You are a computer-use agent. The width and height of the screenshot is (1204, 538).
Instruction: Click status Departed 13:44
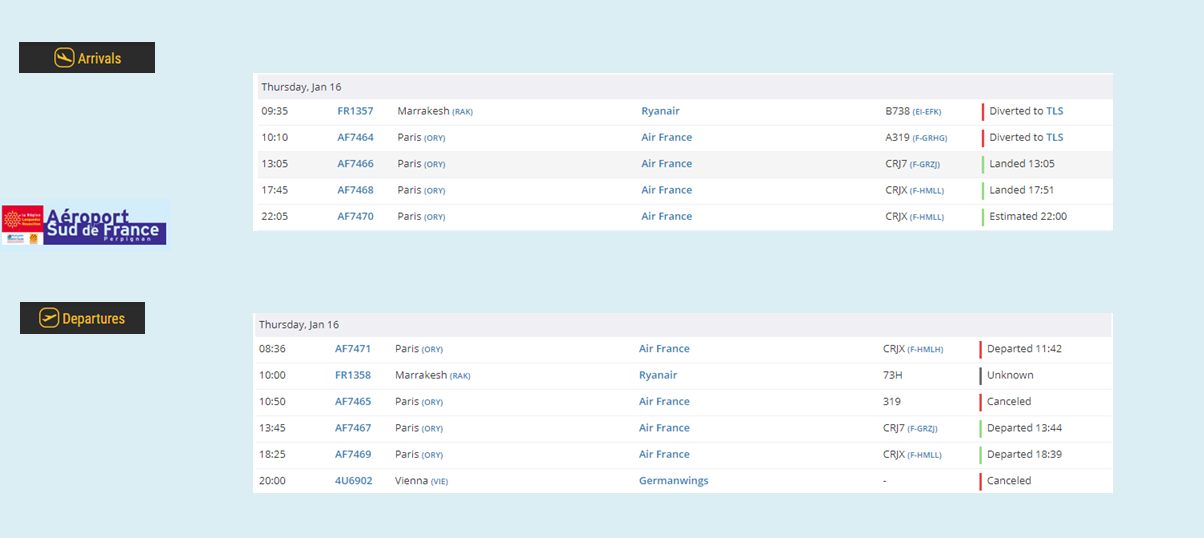pyautogui.click(x=1024, y=428)
